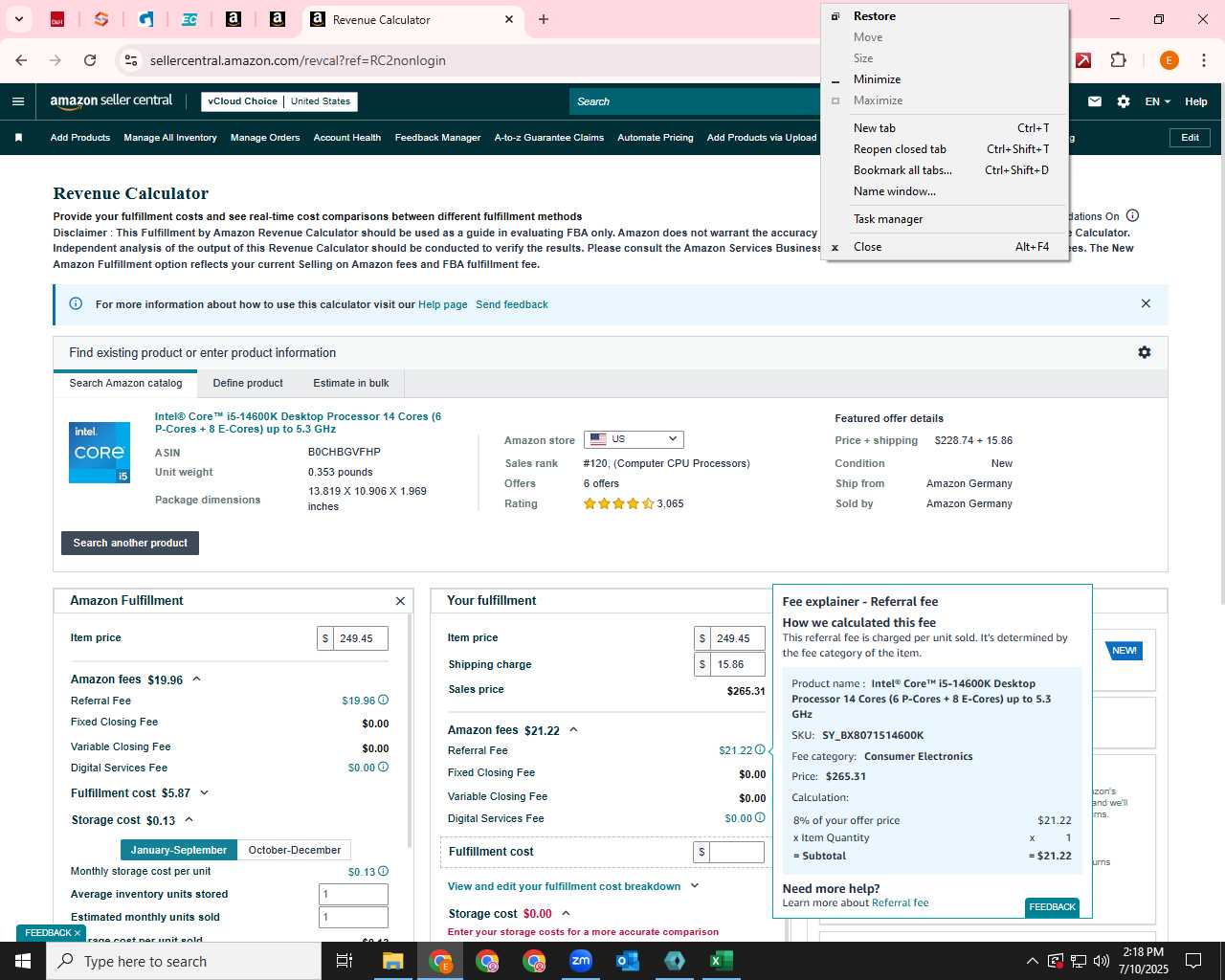This screenshot has height=980, width=1225.
Task: Open Zoom from the taskbar
Action: (581, 961)
